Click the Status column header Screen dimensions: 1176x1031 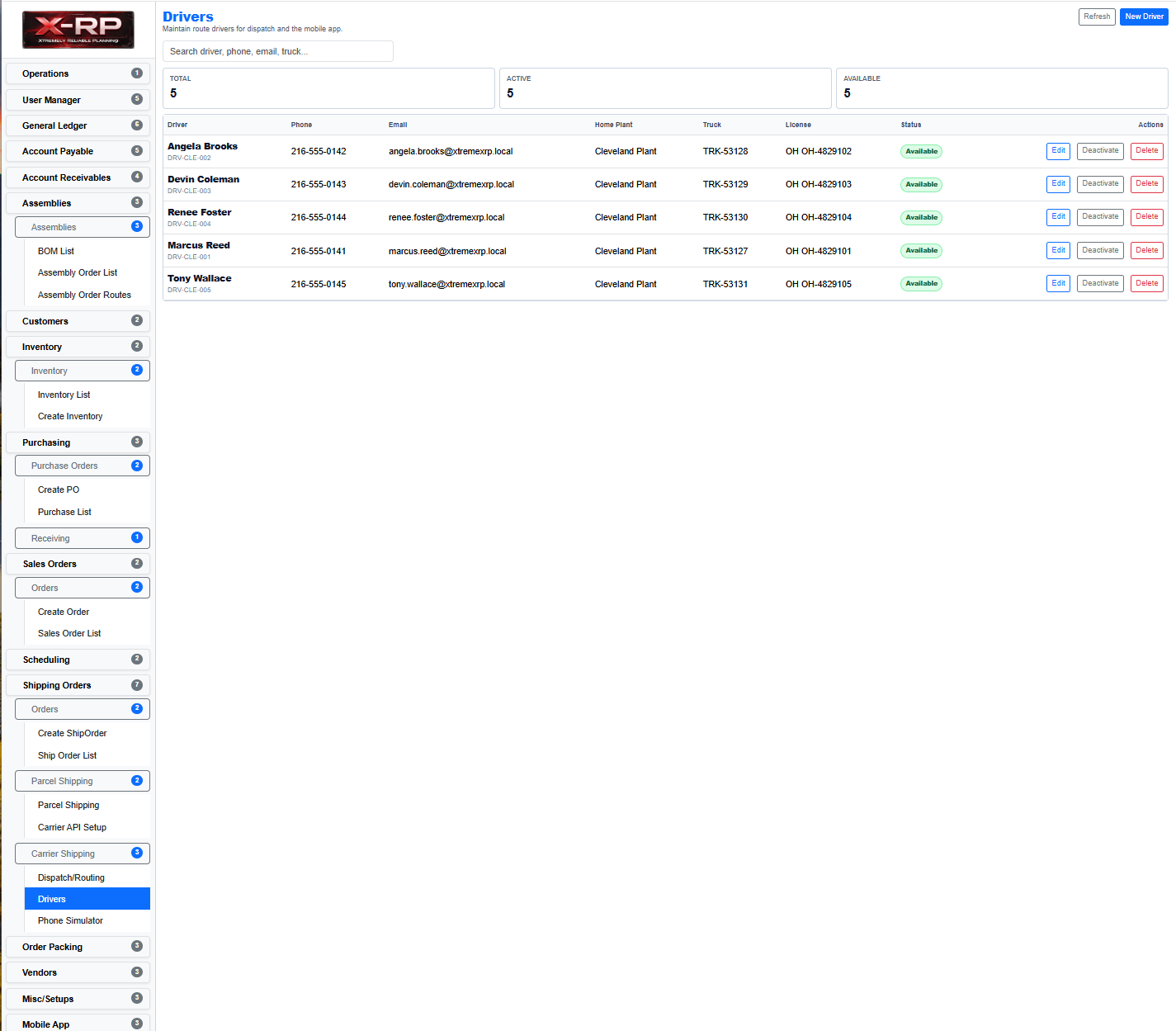pos(911,125)
